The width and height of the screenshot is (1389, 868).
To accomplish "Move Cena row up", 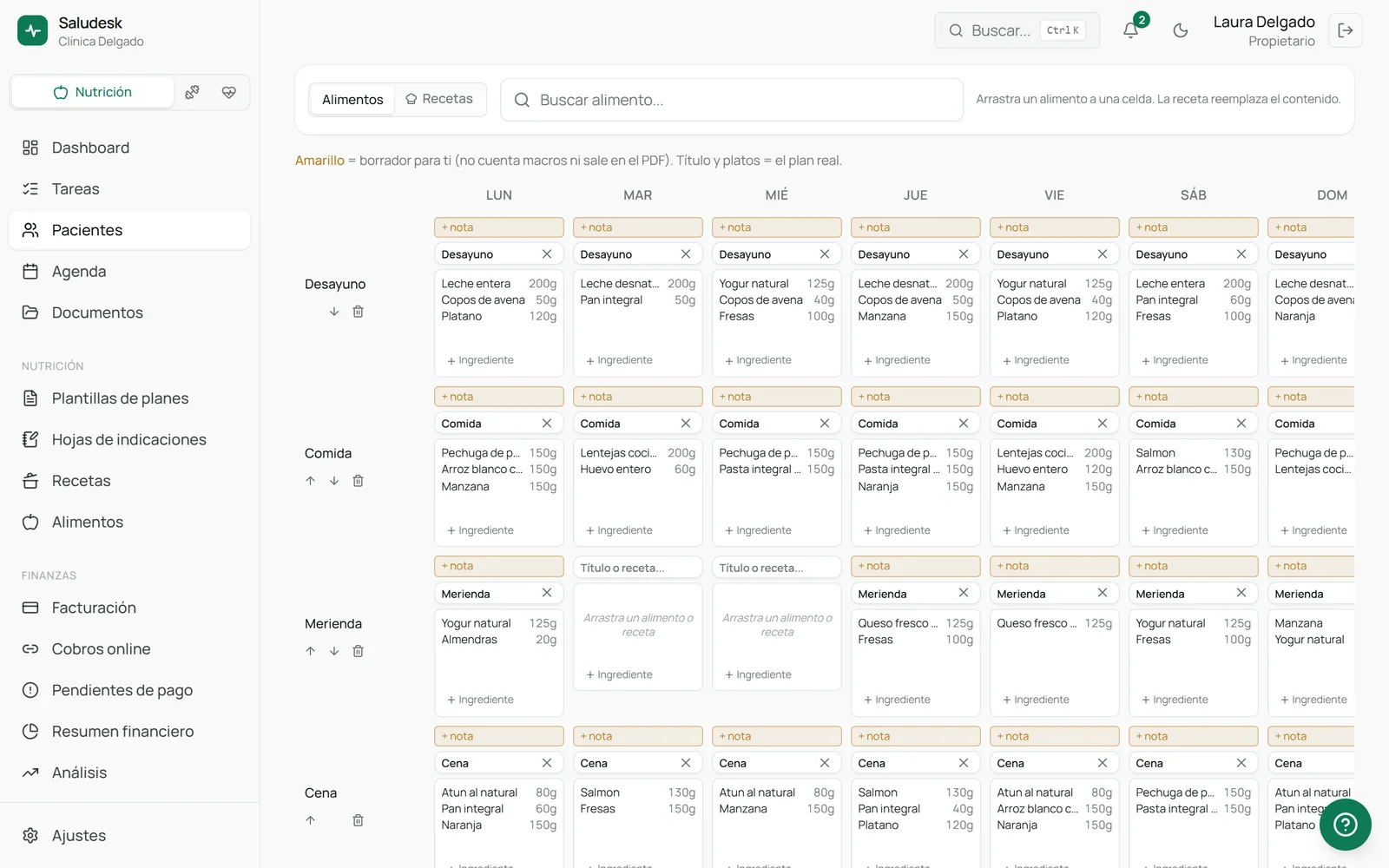I will coord(310,820).
